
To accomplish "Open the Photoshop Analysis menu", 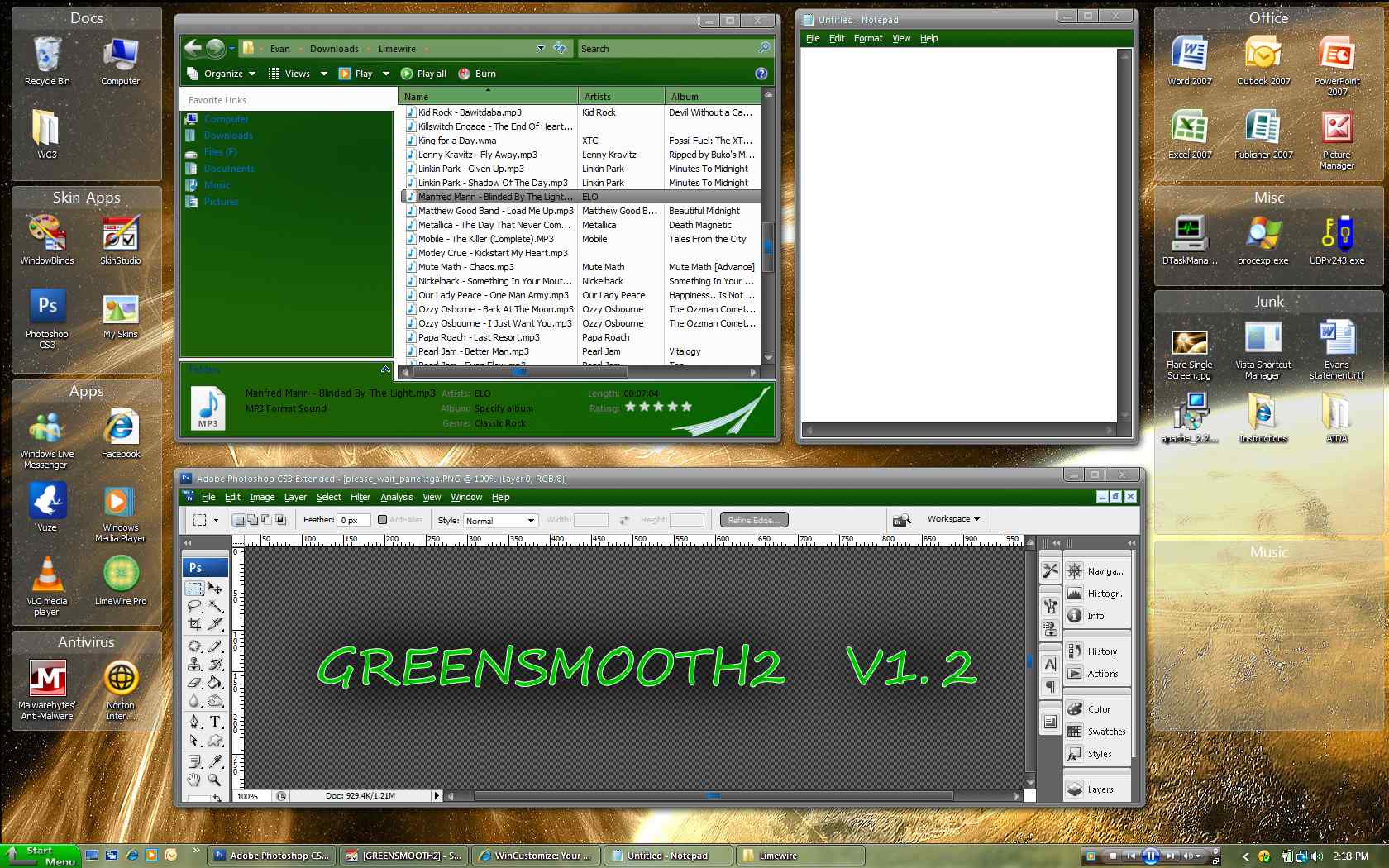I will [397, 497].
